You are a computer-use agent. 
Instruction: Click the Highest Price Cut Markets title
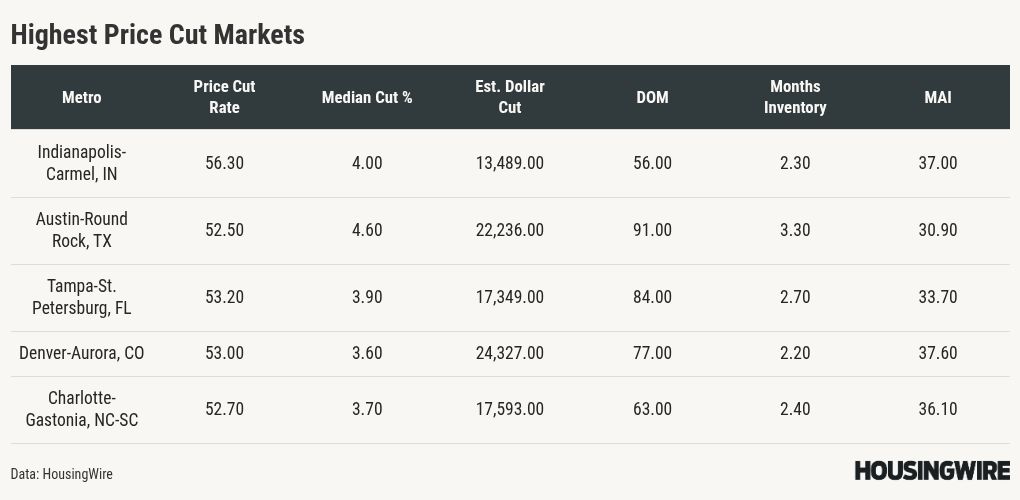(157, 34)
